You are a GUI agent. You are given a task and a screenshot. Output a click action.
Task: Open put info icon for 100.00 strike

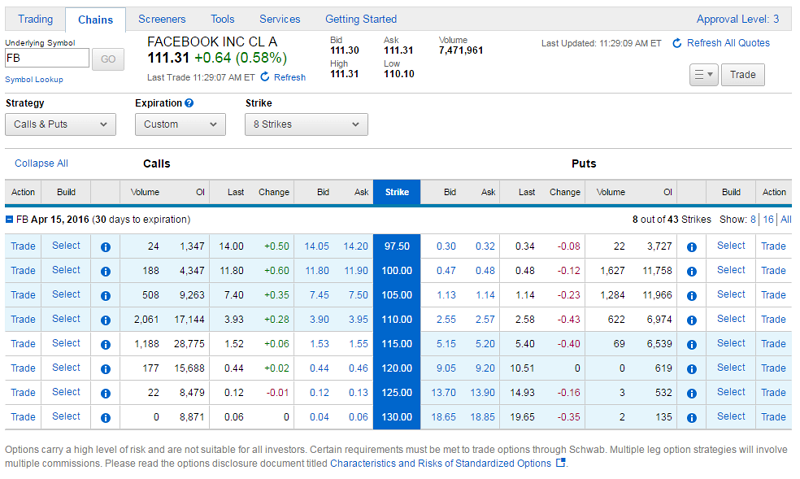[x=692, y=271]
